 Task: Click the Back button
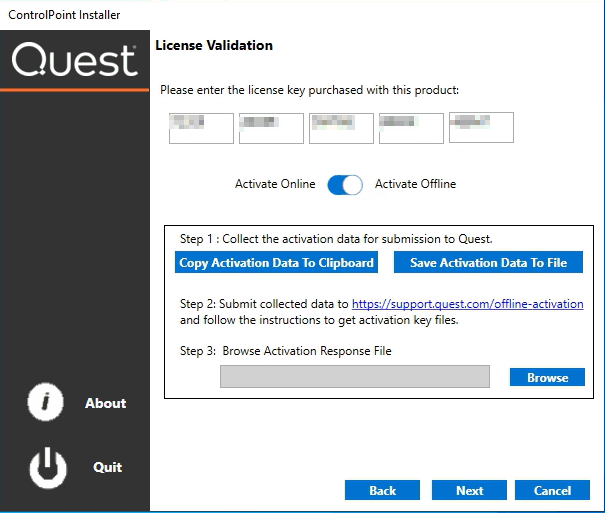(382, 491)
